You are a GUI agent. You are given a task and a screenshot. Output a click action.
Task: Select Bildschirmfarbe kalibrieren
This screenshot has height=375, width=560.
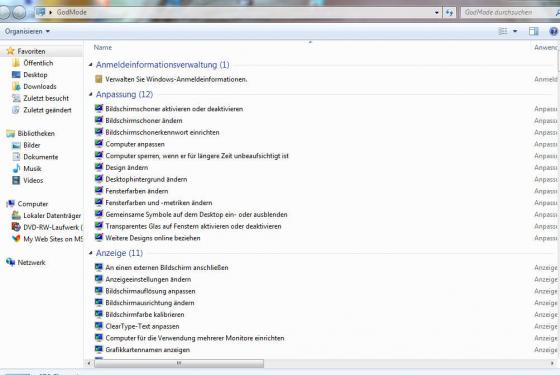(x=145, y=315)
